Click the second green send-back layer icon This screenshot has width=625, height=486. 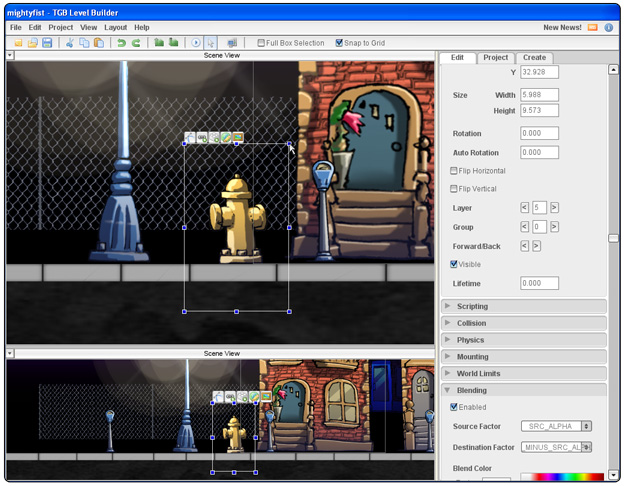point(173,42)
